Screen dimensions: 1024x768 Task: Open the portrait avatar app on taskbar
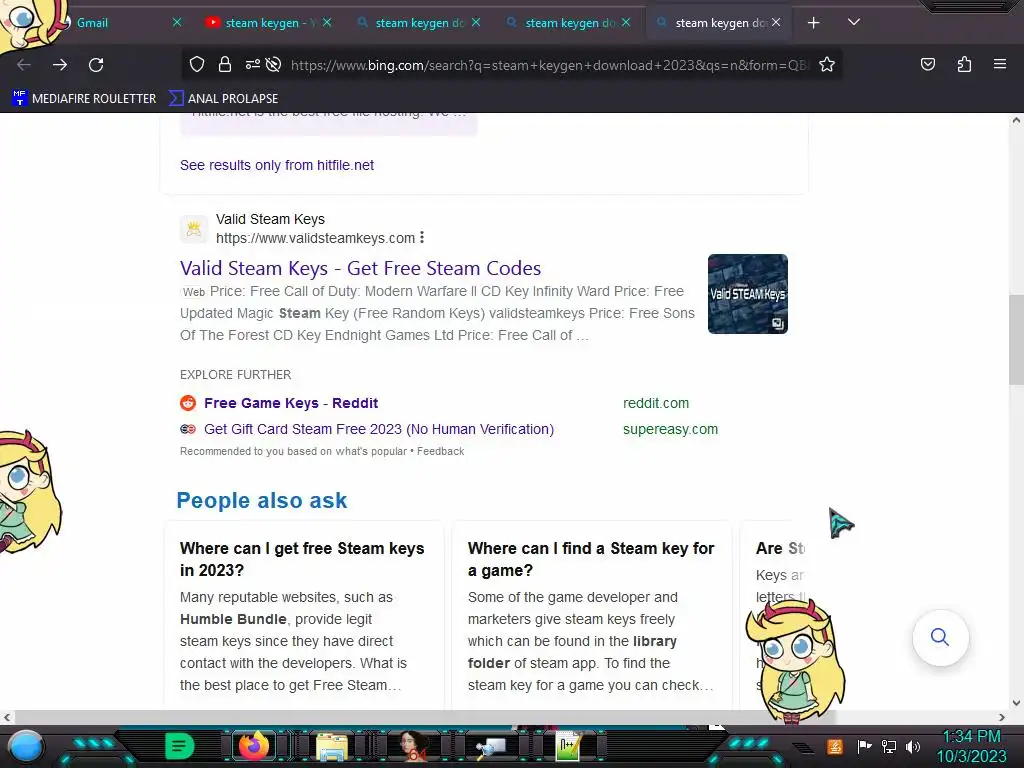413,746
